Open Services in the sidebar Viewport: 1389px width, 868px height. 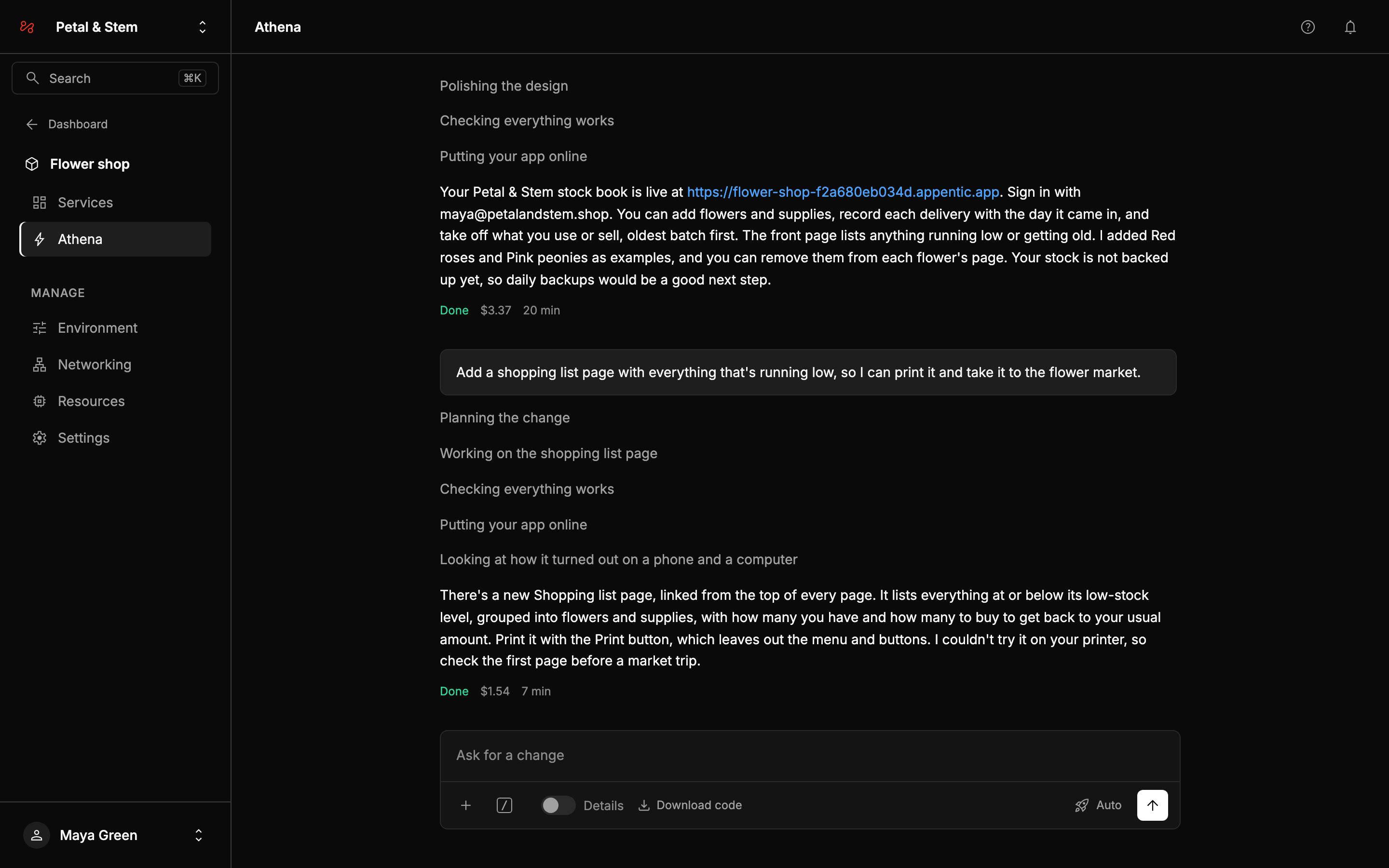[x=115, y=203]
